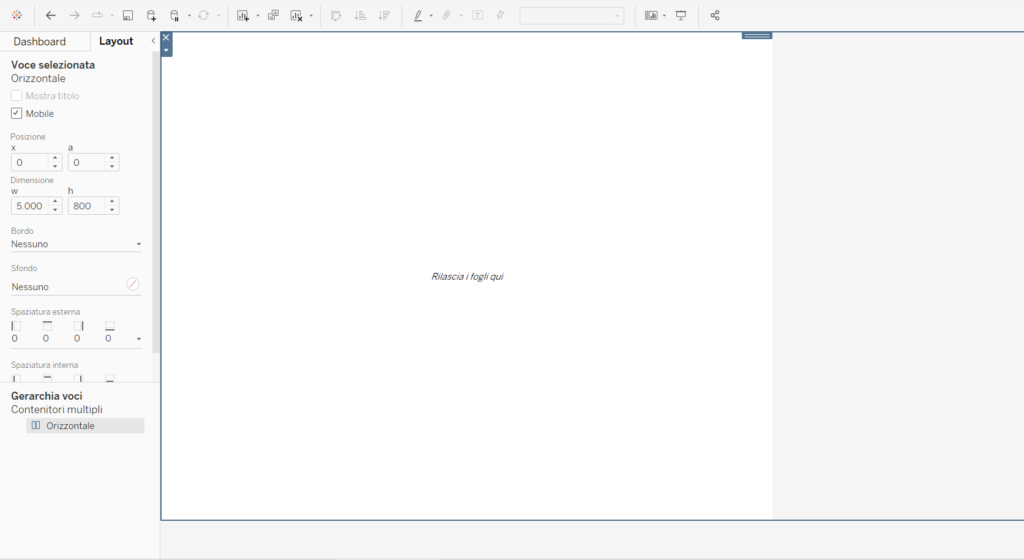Click the share icon in toolbar
The image size is (1024, 560).
pyautogui.click(x=714, y=16)
